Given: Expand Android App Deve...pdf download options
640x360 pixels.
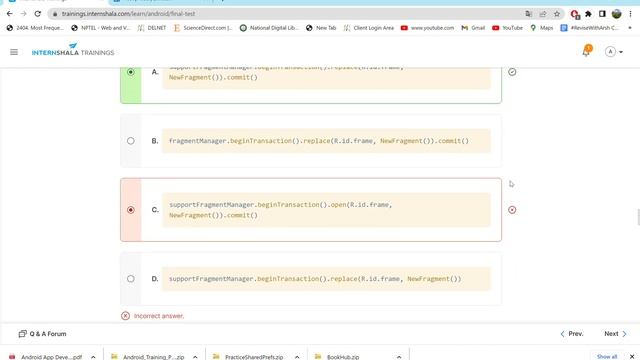Looking at the screenshot, I should (93, 357).
